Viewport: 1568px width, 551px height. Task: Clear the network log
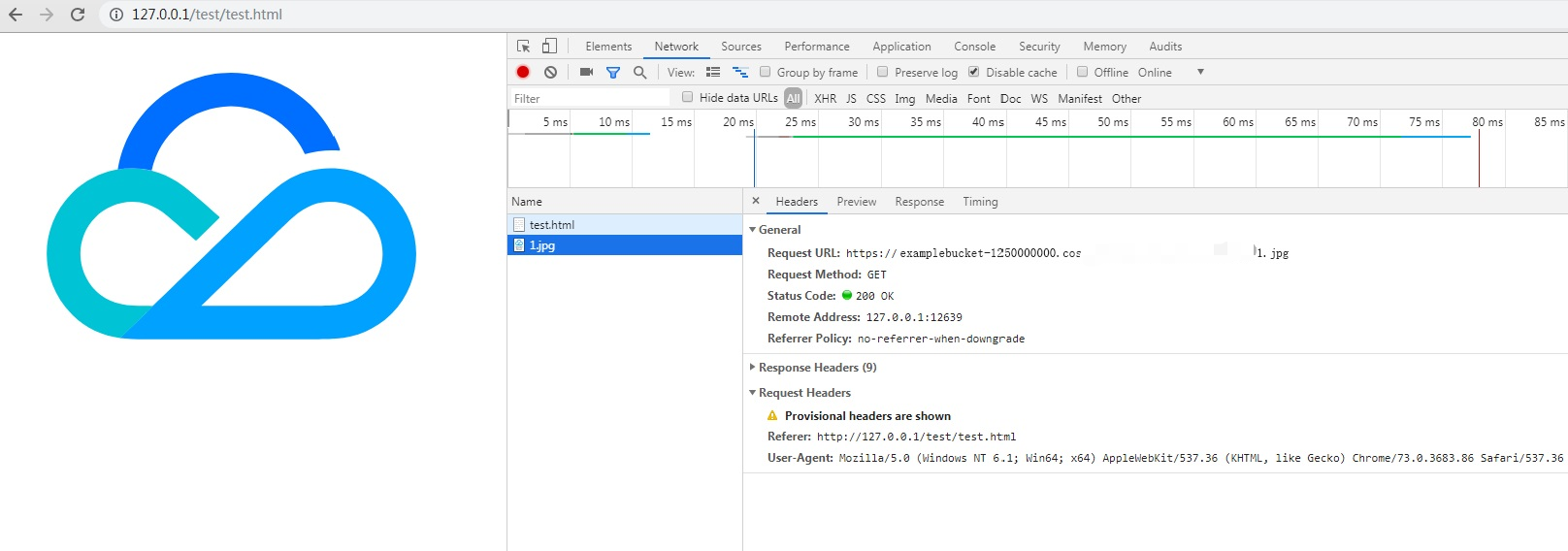tap(550, 72)
